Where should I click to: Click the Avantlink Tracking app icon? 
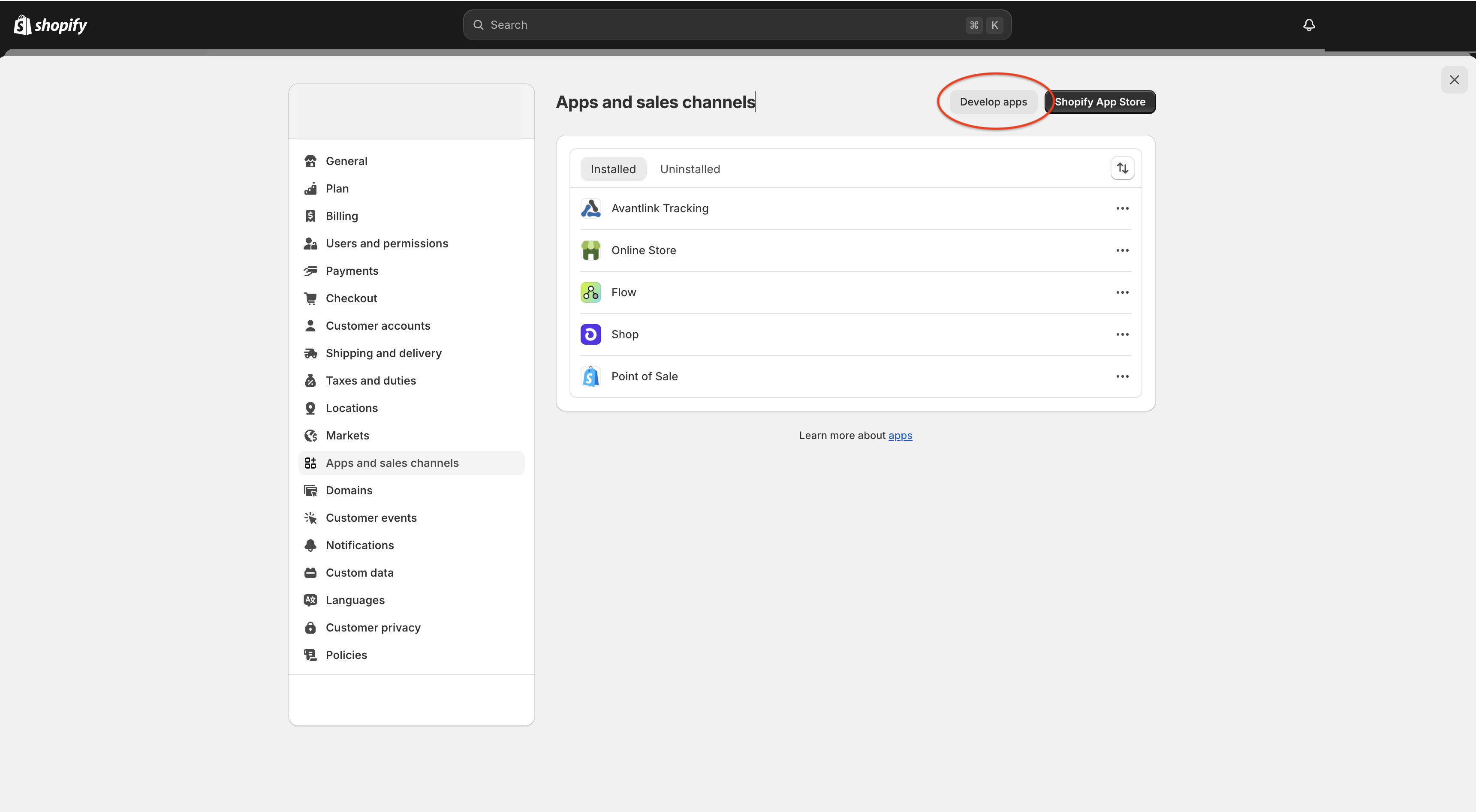click(x=590, y=208)
